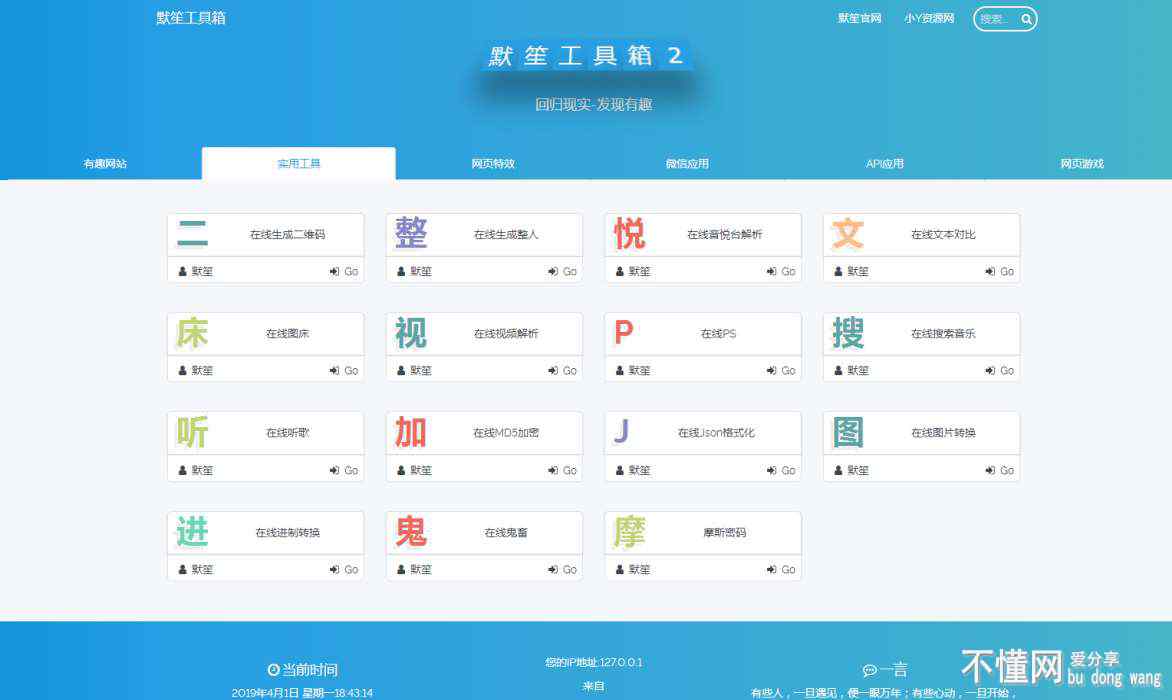Click the 默笙工具箱 site logo text

(191, 18)
